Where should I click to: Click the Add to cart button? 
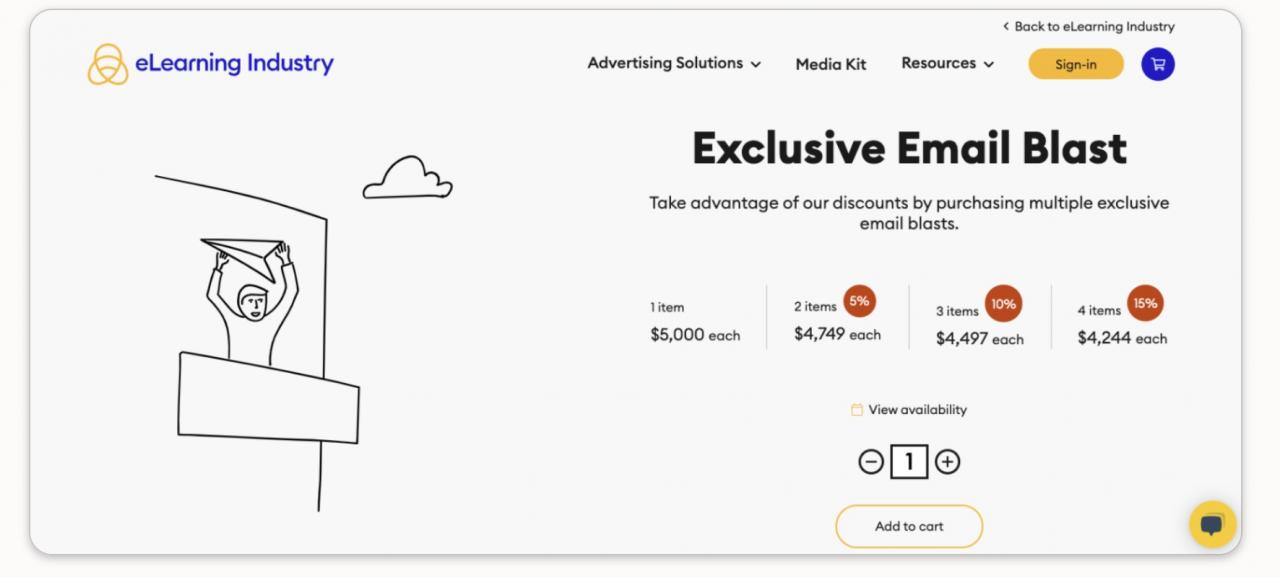point(909,526)
